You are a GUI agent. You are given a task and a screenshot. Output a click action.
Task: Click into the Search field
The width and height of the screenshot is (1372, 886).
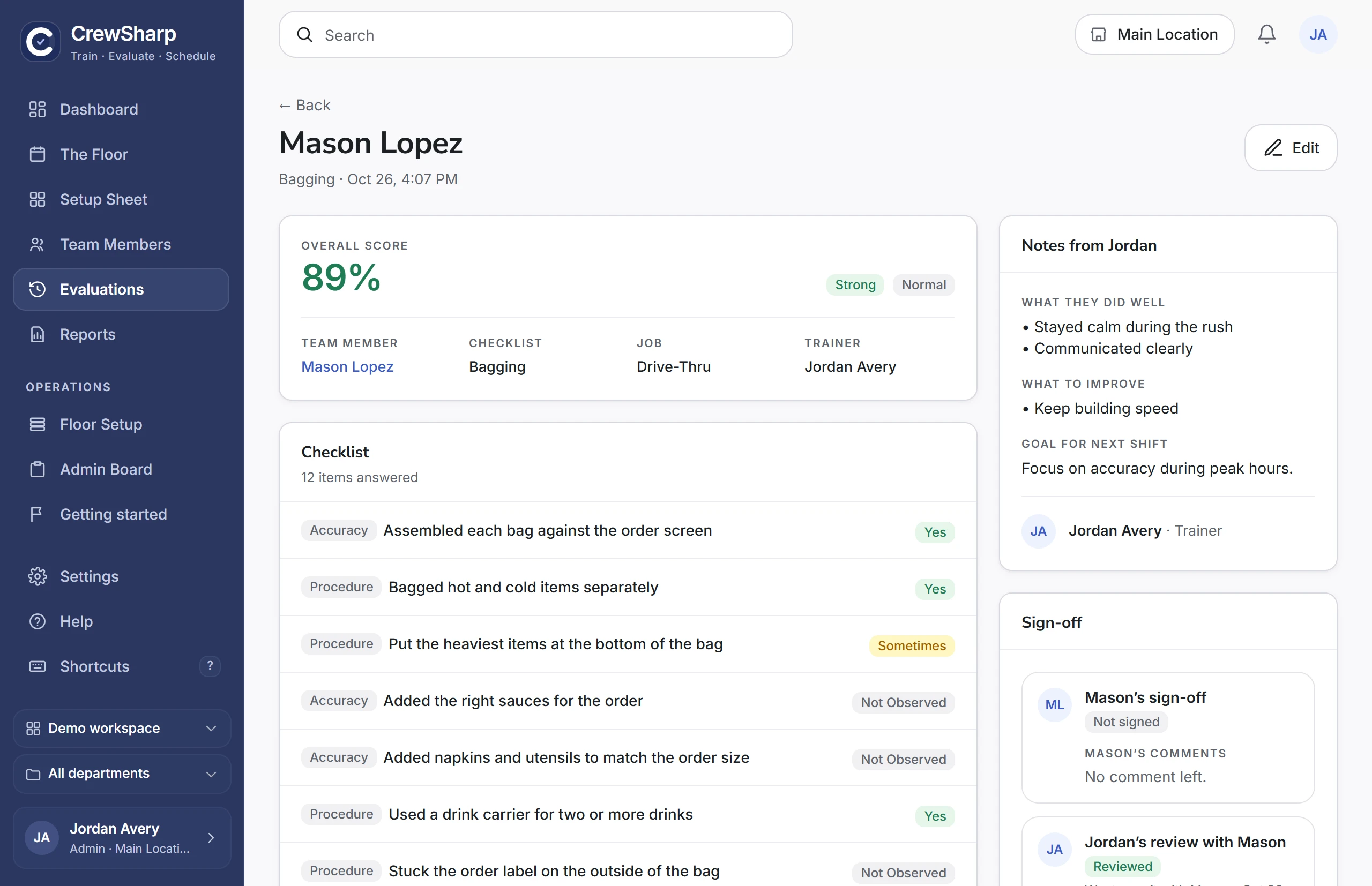pos(536,34)
